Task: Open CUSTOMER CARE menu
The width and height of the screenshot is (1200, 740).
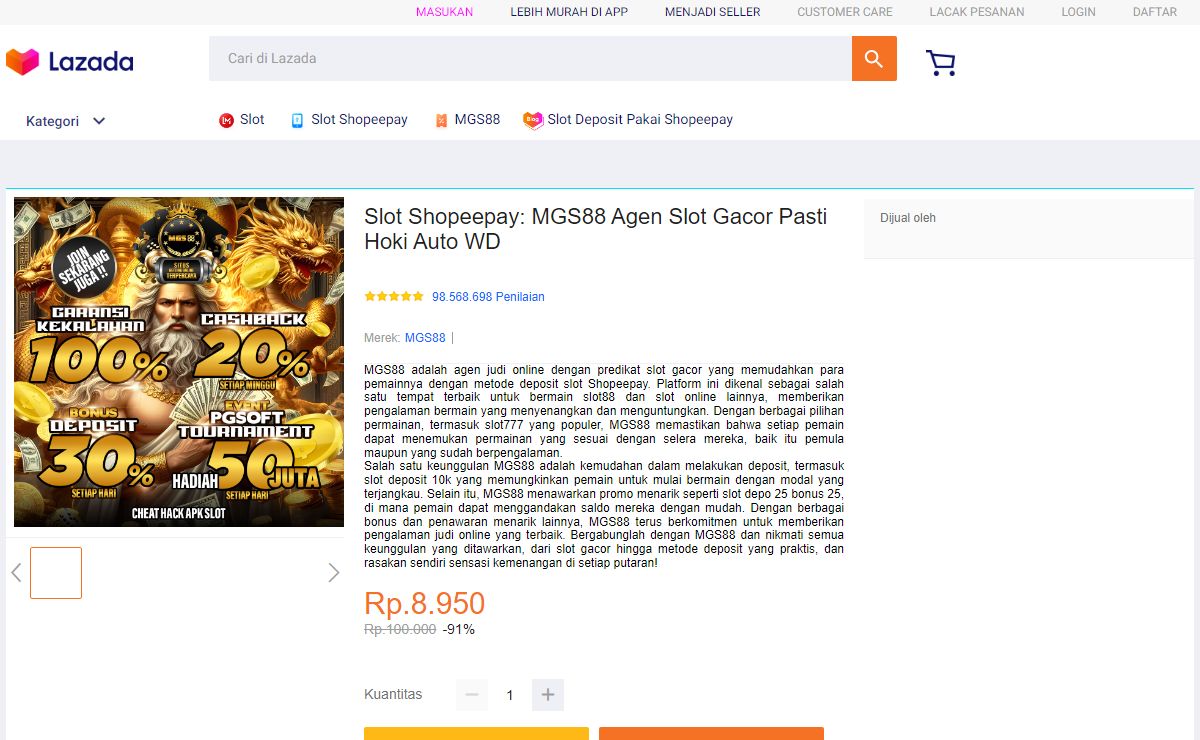Action: (x=845, y=12)
